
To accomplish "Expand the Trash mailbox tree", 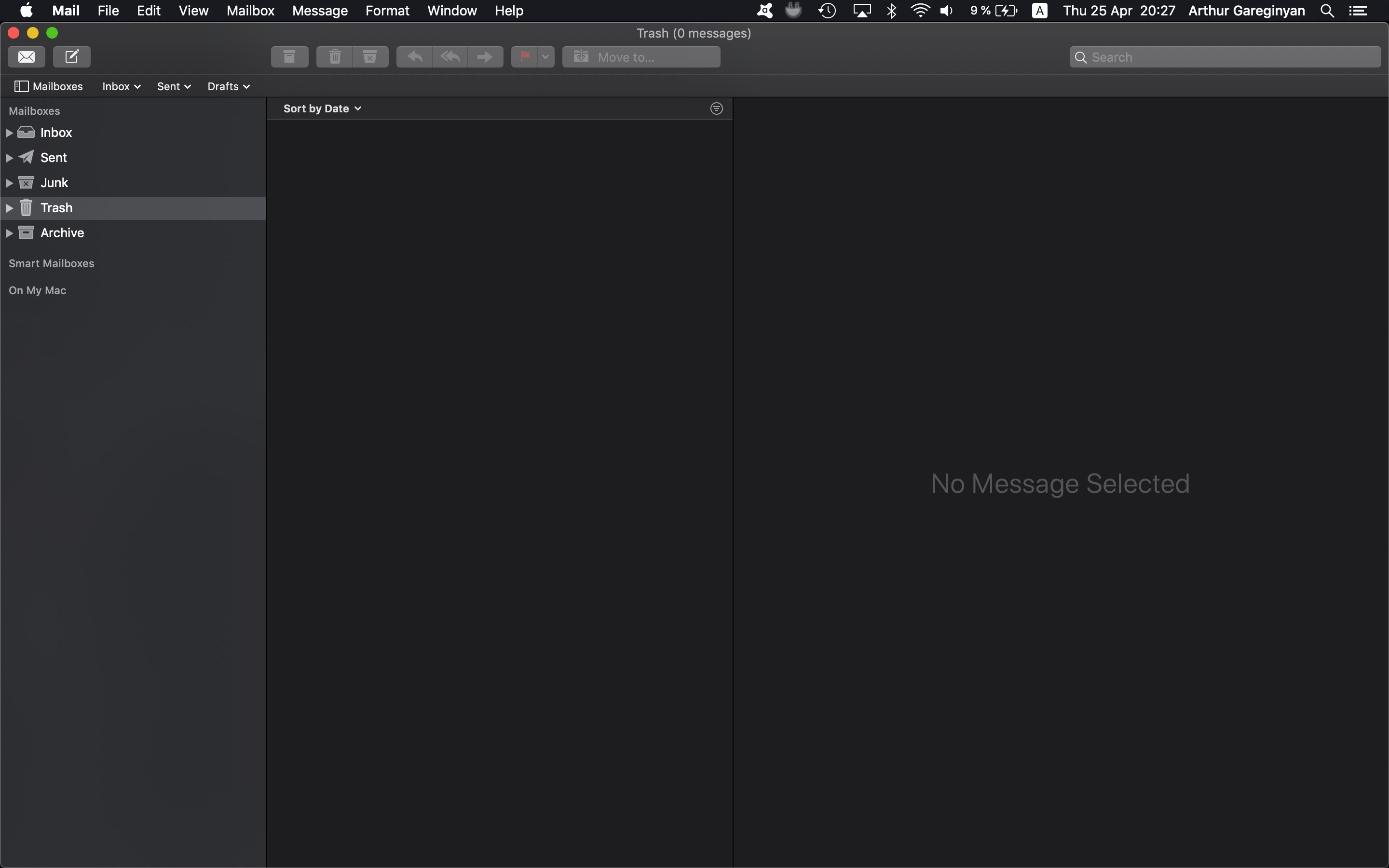I will 9,207.
